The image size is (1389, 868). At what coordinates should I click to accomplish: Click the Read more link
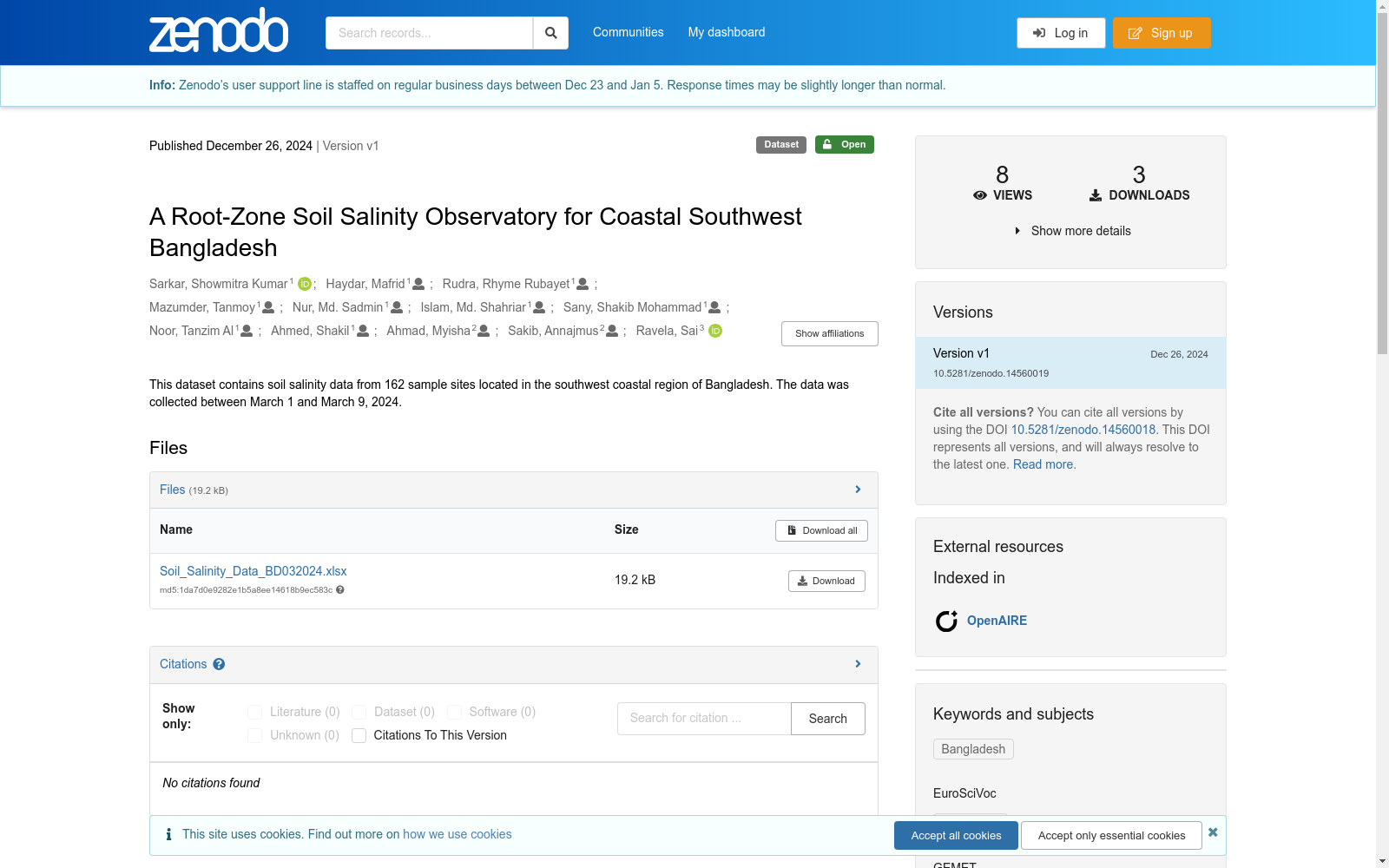pyautogui.click(x=1043, y=464)
